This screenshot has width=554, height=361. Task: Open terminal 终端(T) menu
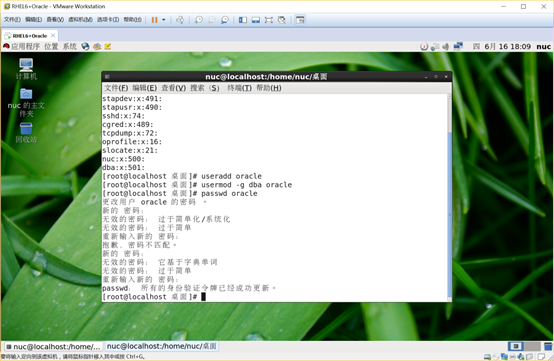tap(240, 88)
